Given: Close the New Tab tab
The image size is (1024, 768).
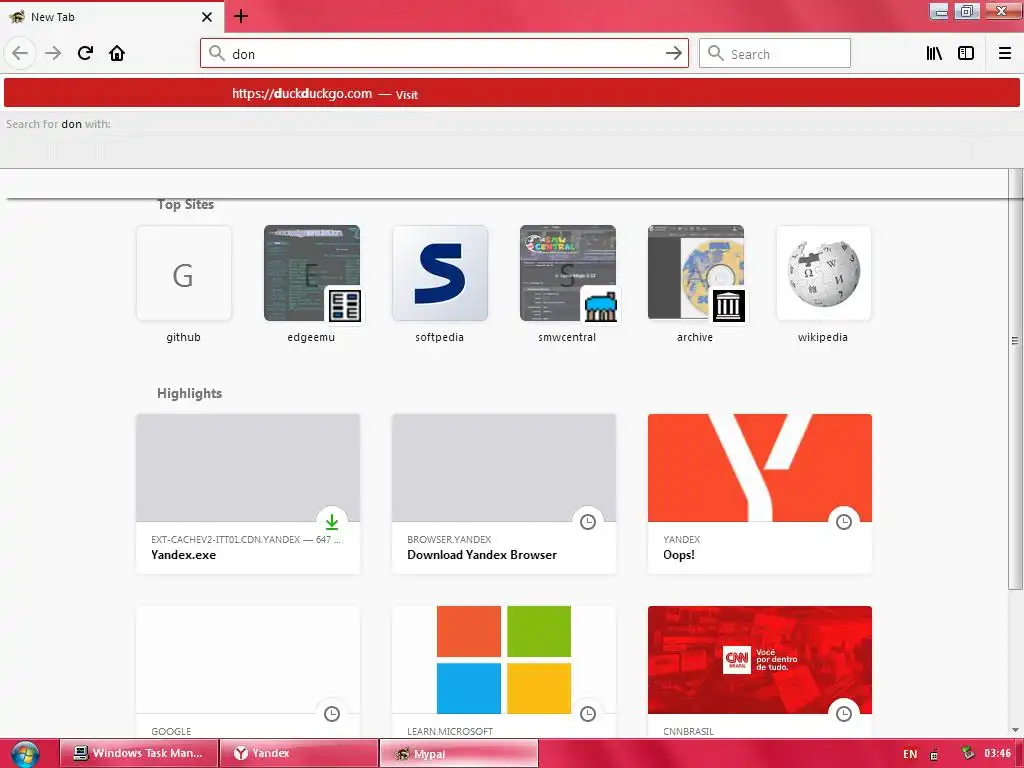Looking at the screenshot, I should pos(207,17).
